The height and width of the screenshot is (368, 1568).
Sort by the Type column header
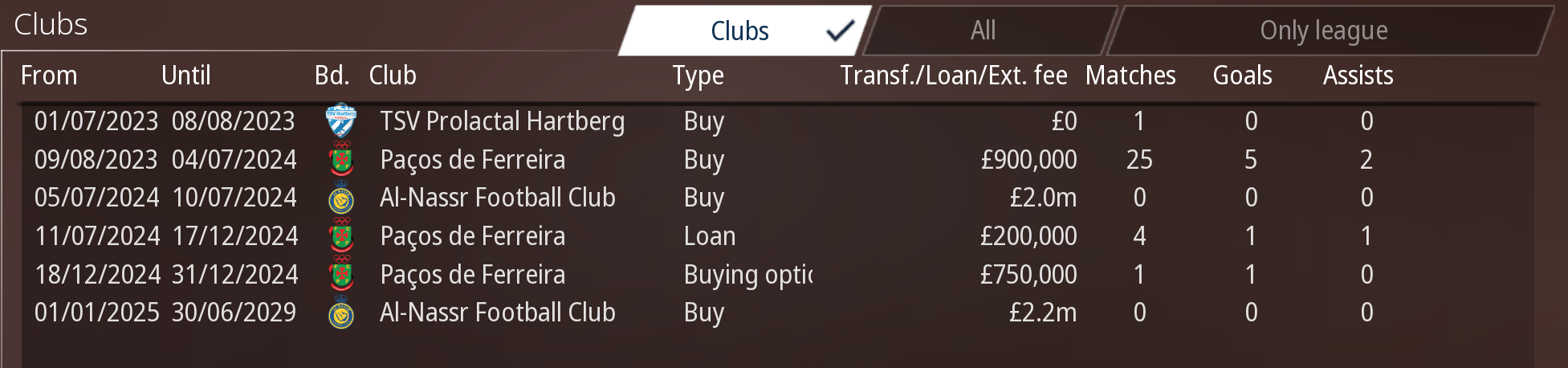click(698, 76)
